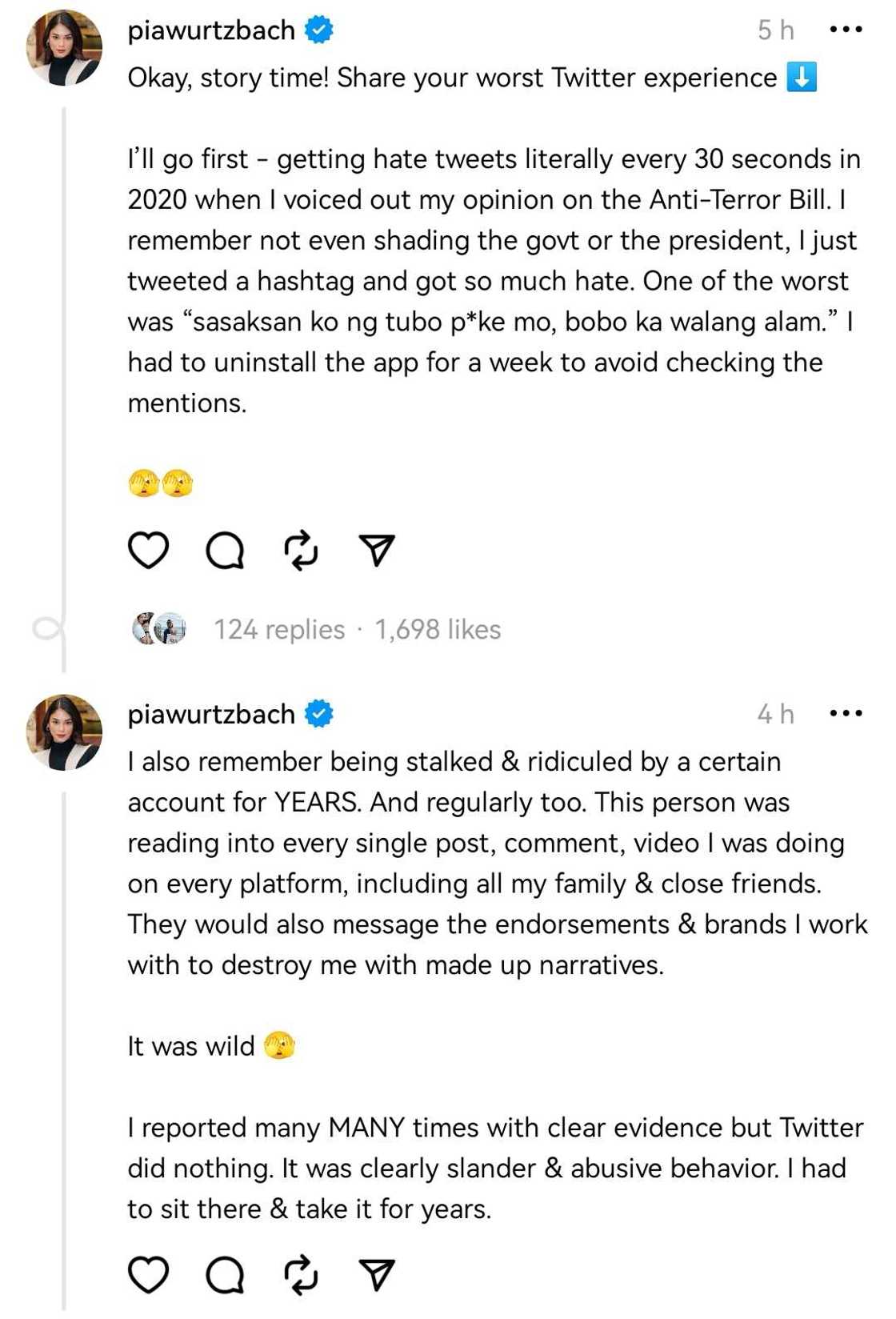Open the first post's 5 h timestamp
Screen dimensions: 896x1319
click(775, 30)
